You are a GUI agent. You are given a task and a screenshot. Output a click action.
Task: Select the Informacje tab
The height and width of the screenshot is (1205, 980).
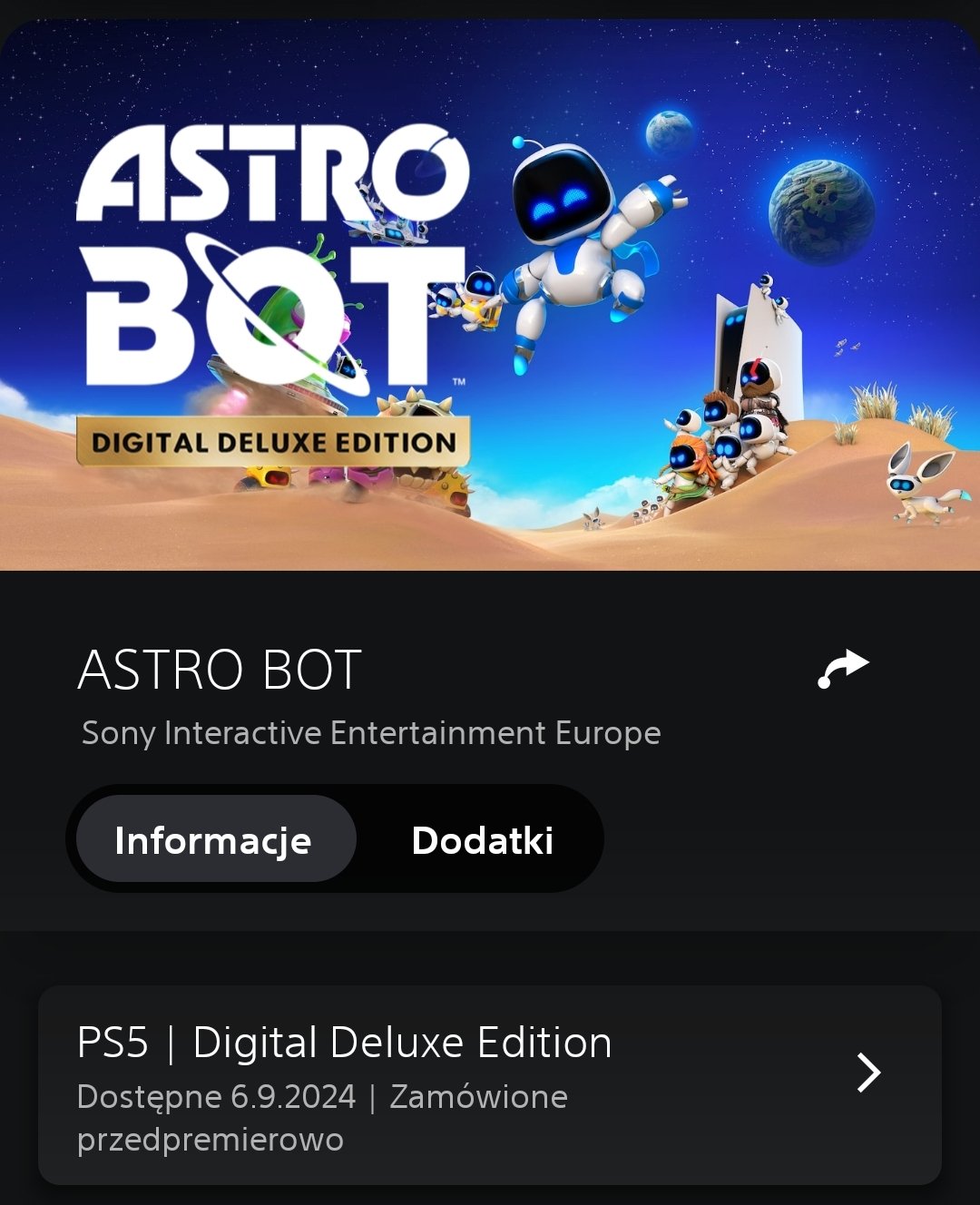click(215, 839)
